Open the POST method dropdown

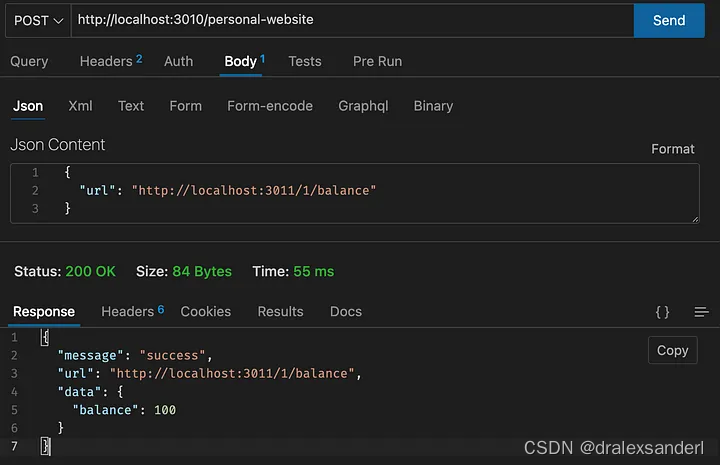tap(38, 21)
